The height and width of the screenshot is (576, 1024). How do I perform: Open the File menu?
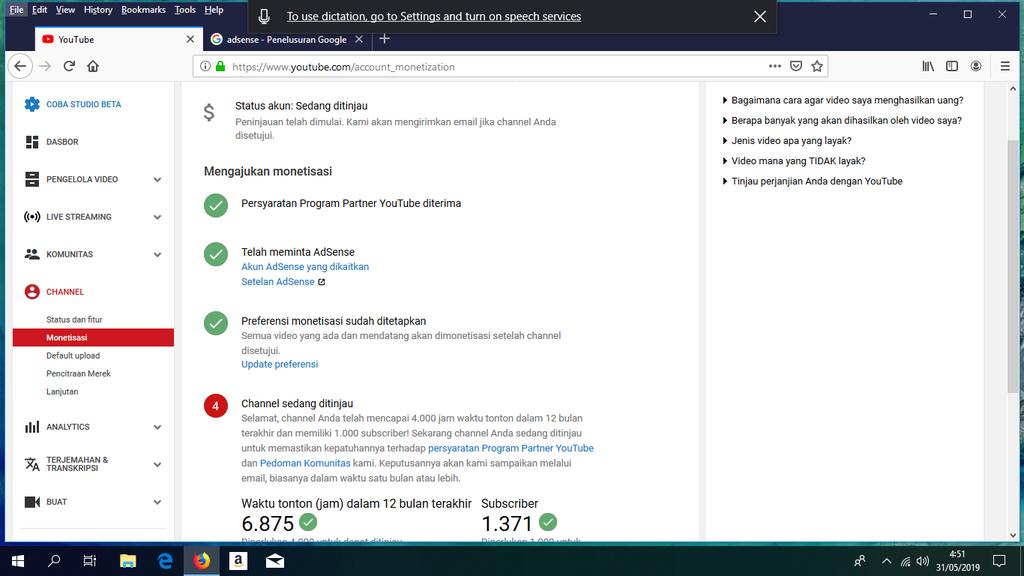pos(16,10)
